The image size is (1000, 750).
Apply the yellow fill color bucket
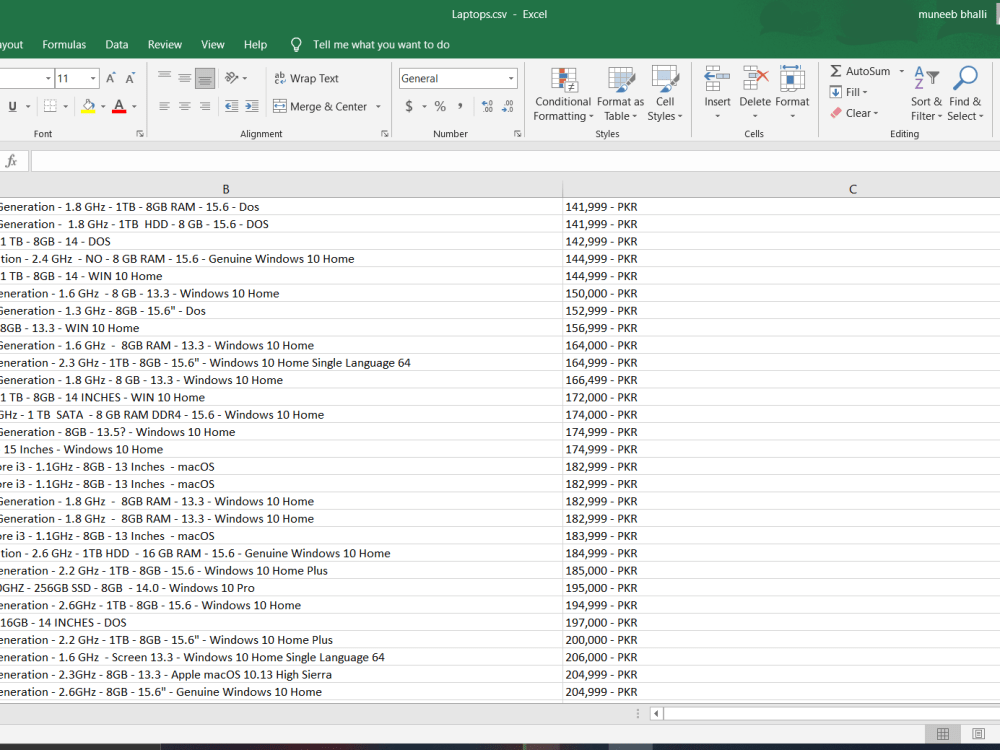tap(89, 106)
